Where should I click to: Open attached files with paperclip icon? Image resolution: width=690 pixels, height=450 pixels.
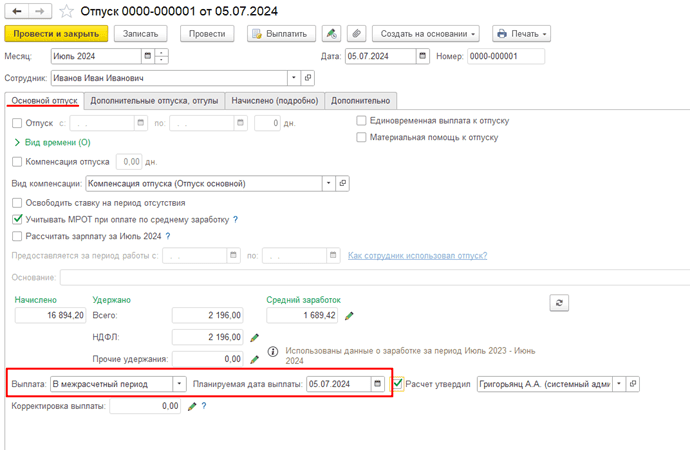(356, 33)
